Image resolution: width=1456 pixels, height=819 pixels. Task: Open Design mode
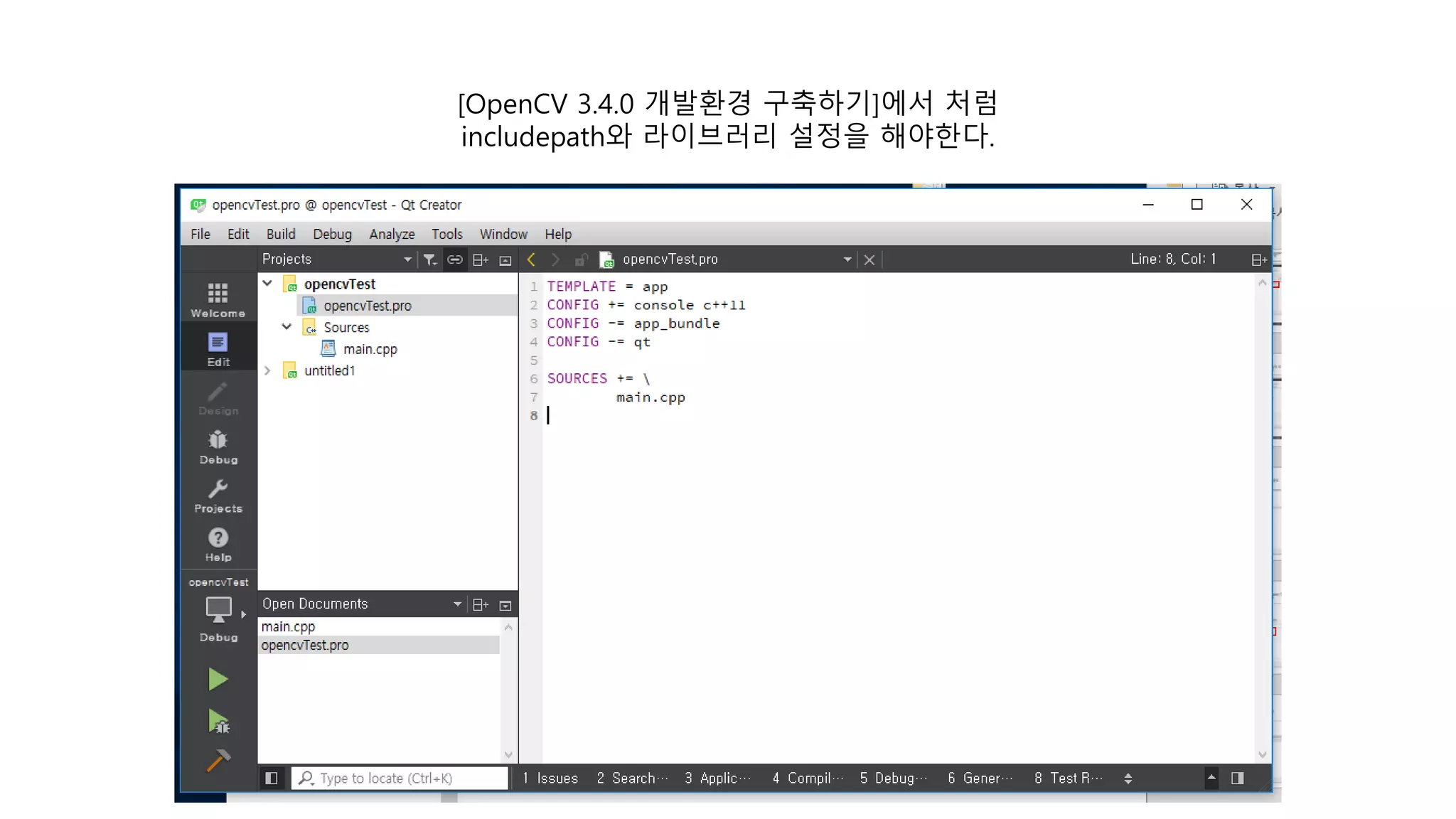click(x=218, y=398)
